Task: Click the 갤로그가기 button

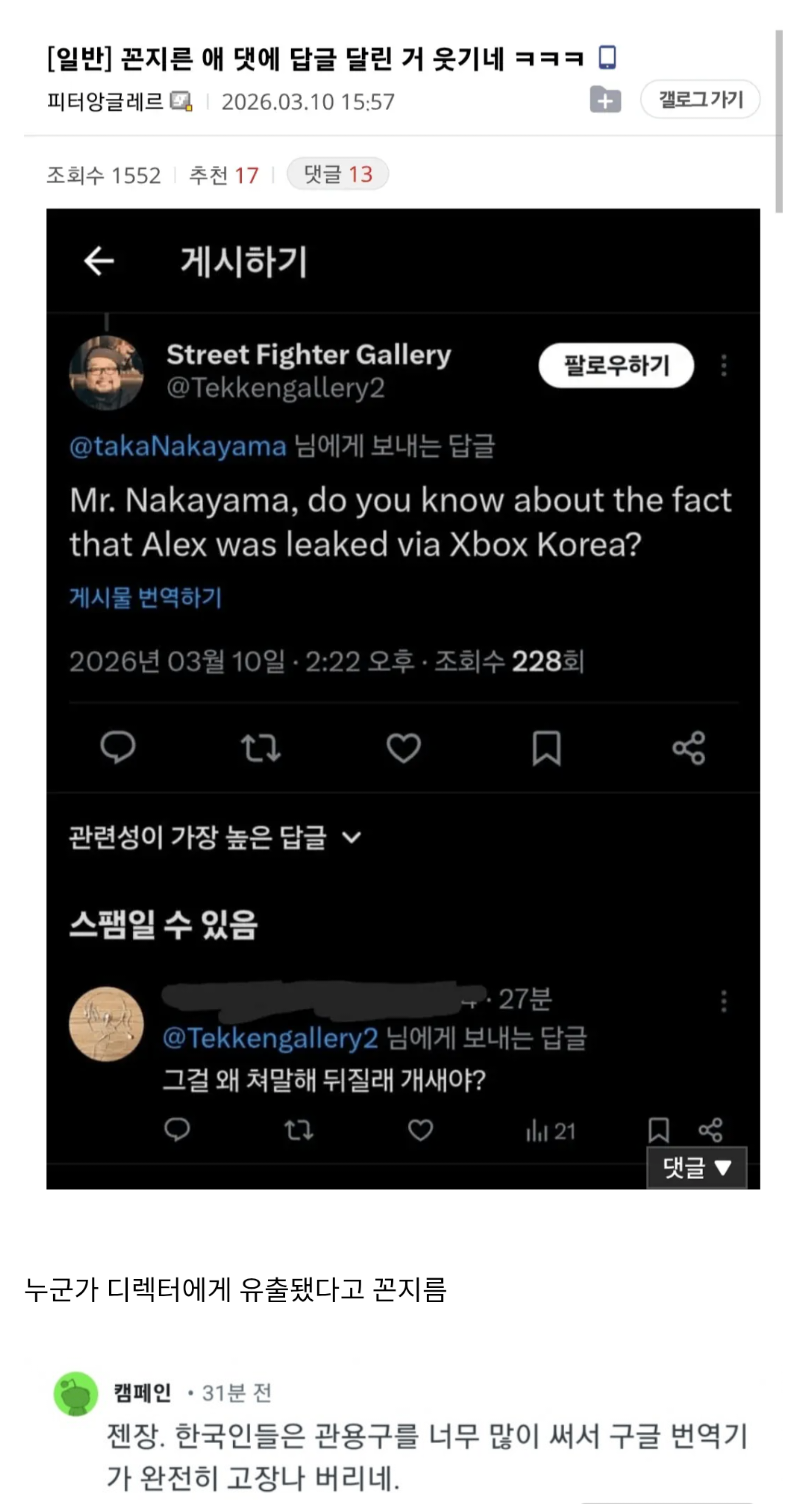Action: [x=700, y=99]
